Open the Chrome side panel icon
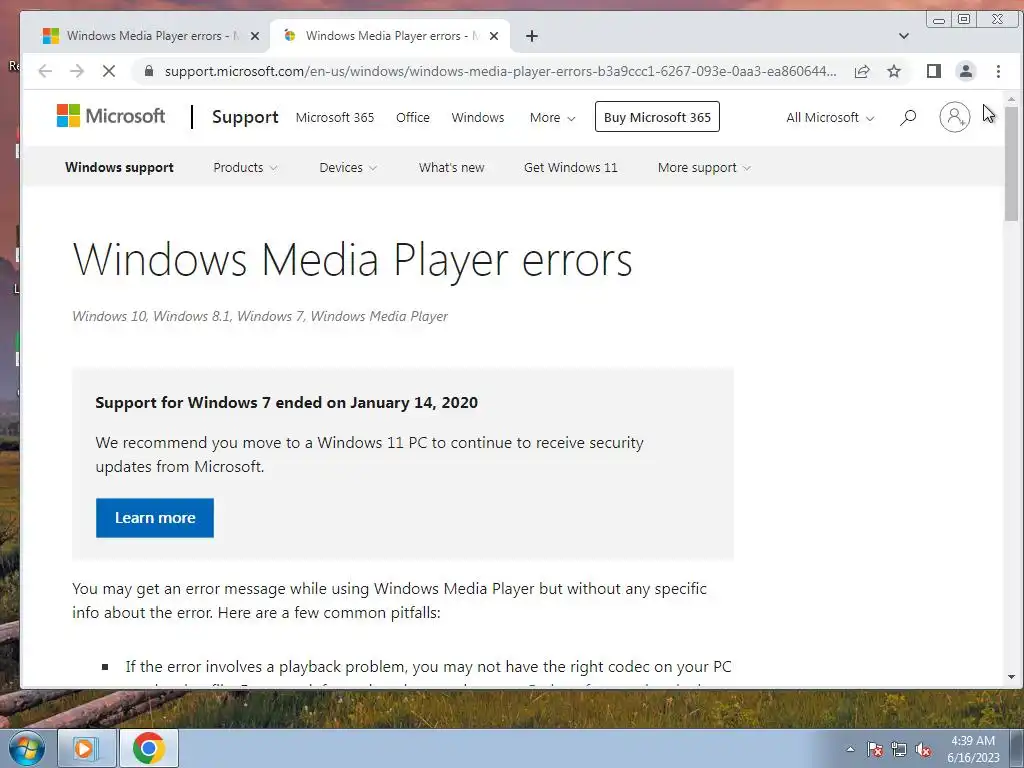Screen dimensions: 1024x768 [934, 71]
